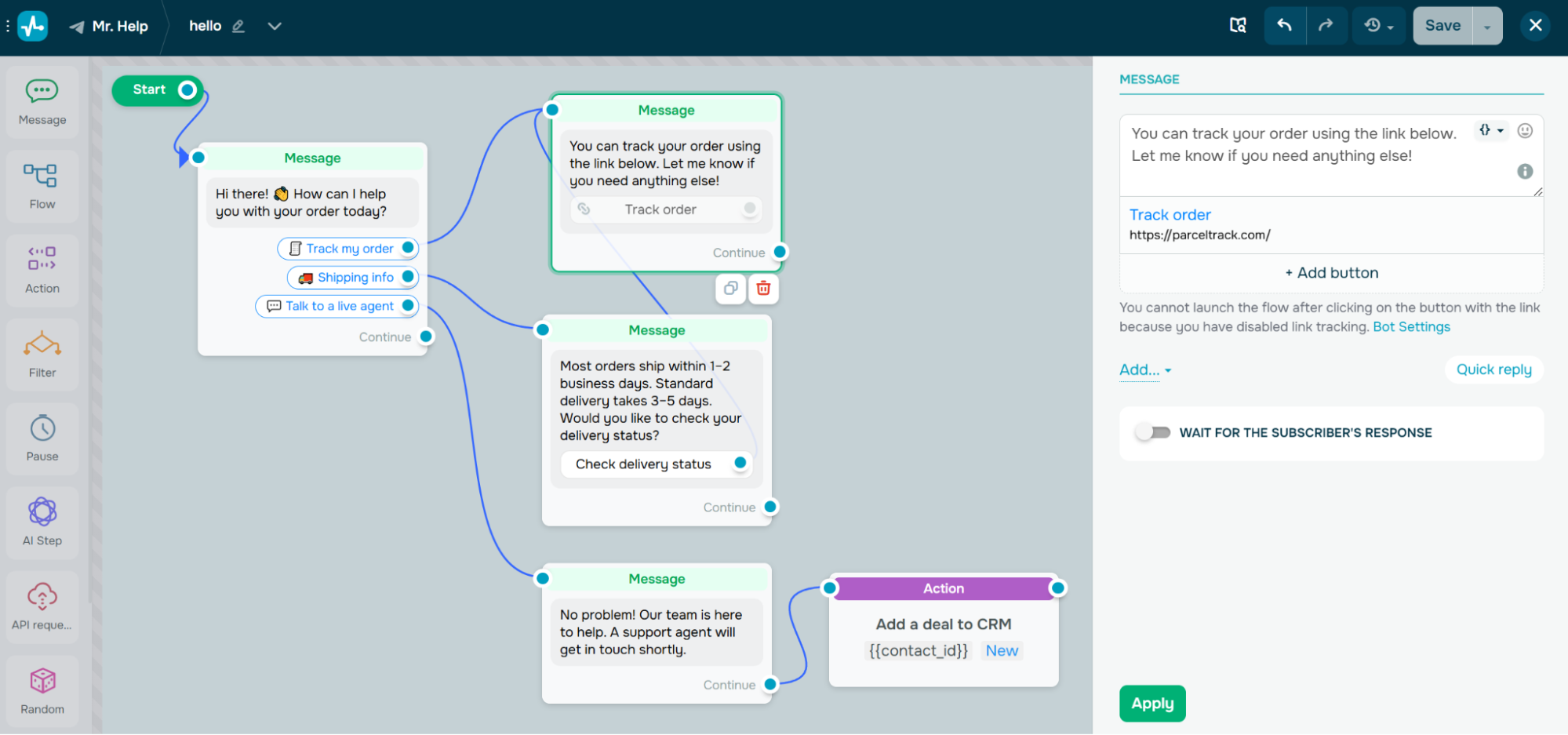This screenshot has height=735, width=1568.
Task: Enable 'Wait for the subscriber's response'
Action: [x=1153, y=432]
